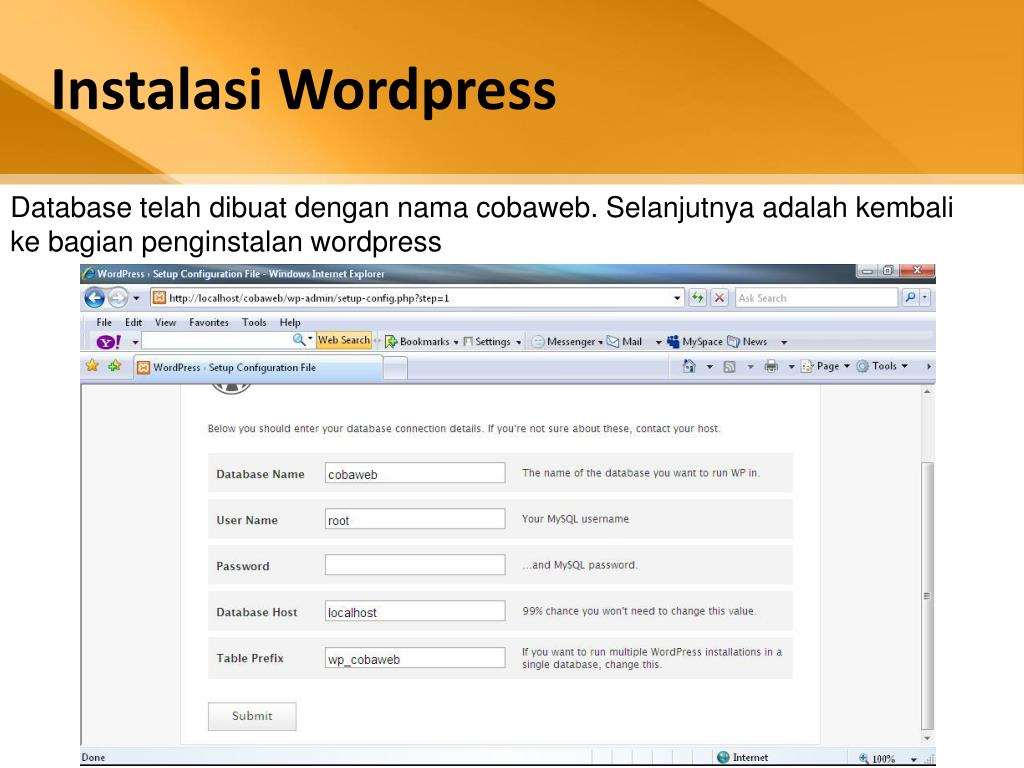Screen dimensions: 1024x768
Task: Expand the Print dropdown arrow
Action: (x=791, y=367)
